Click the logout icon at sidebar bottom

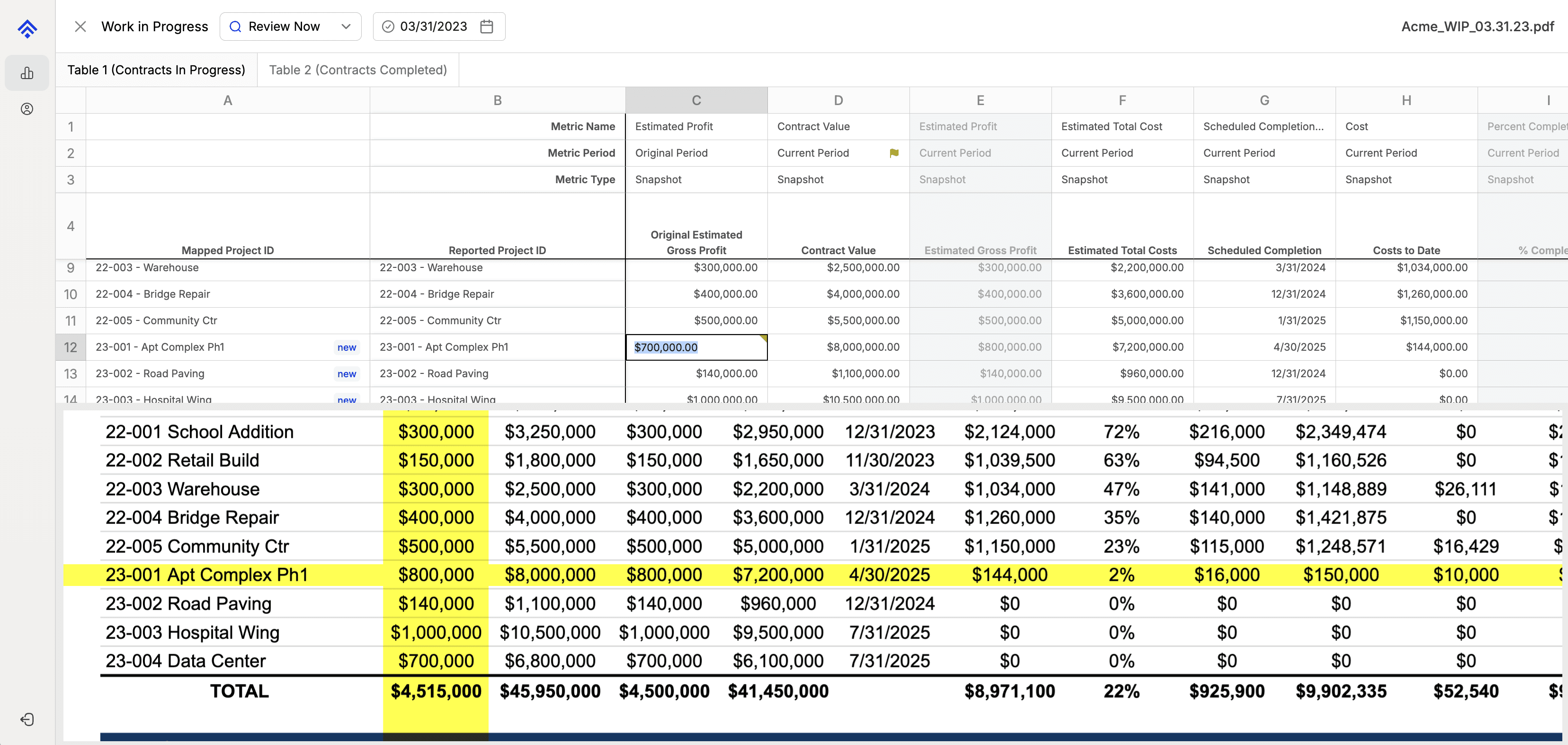point(27,719)
